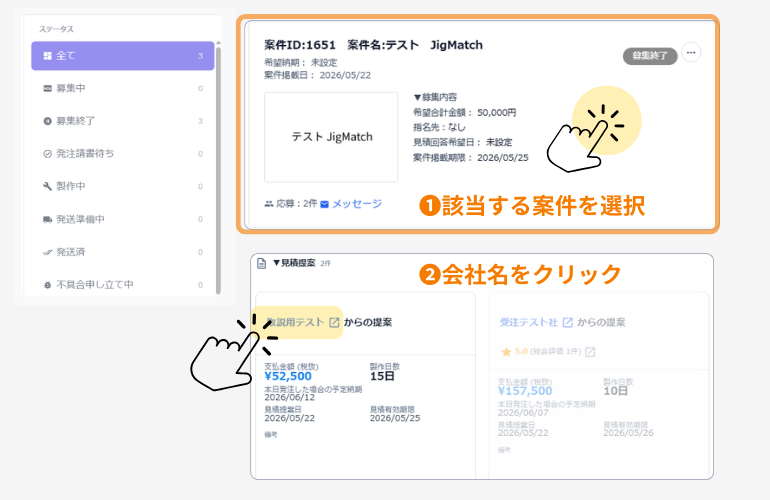Select the 募集終了 status filter
Image resolution: width=770 pixels, height=500 pixels.
coord(123,121)
